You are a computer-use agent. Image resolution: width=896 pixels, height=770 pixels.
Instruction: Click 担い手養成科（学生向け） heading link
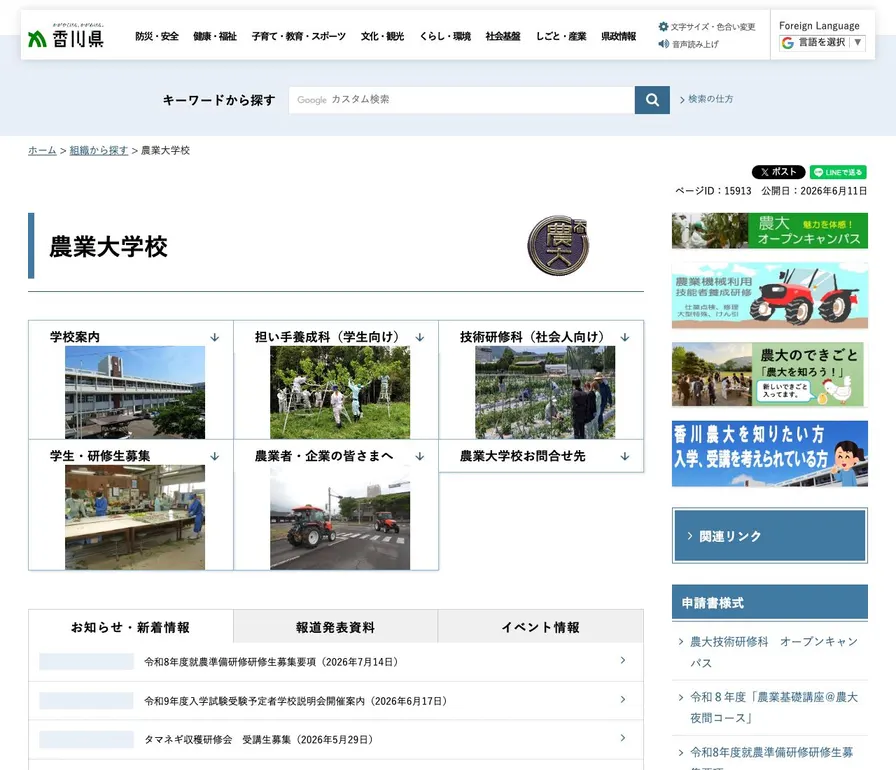tap(327, 337)
